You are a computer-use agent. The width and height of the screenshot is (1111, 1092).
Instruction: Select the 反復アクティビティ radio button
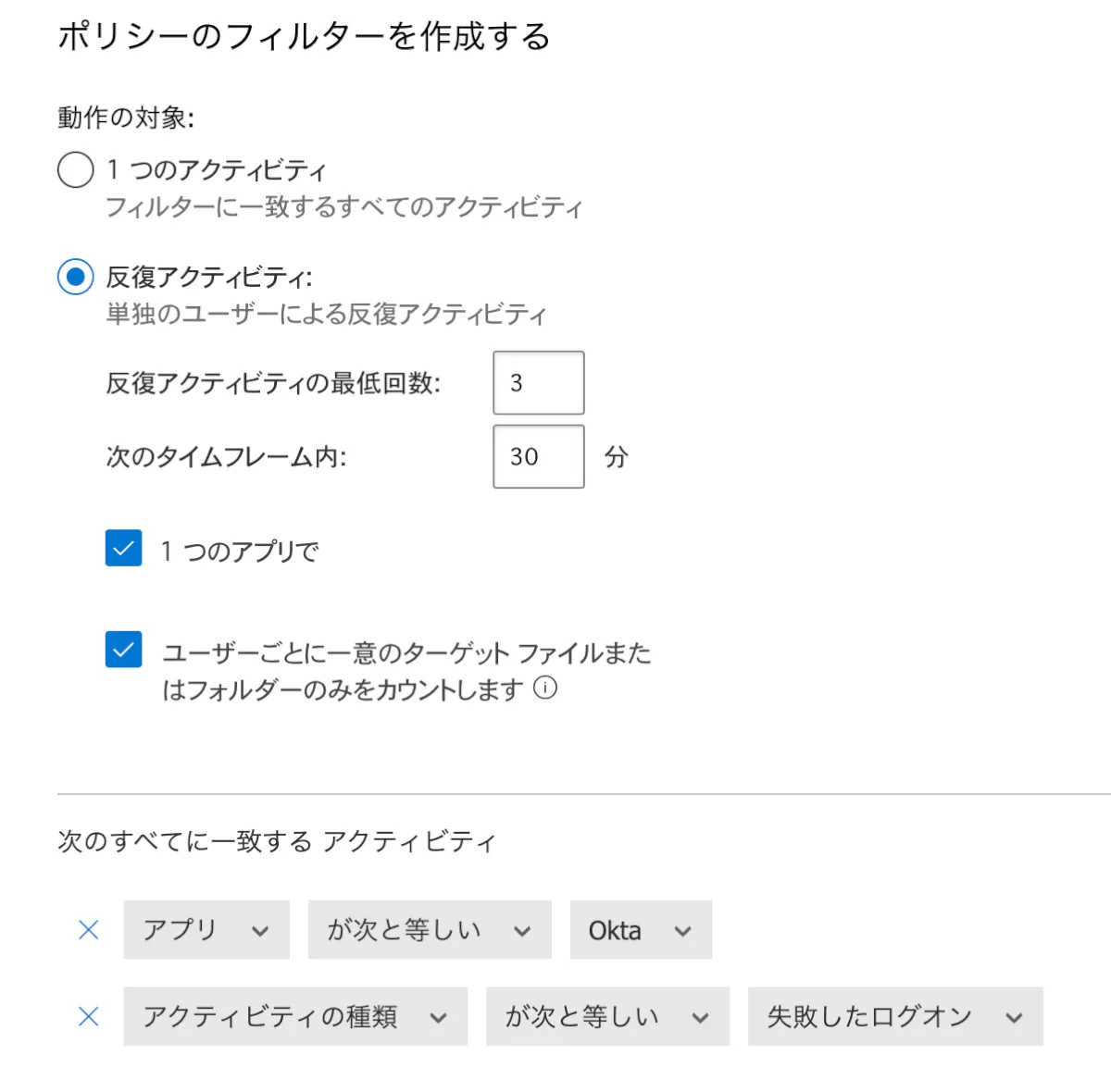(76, 277)
